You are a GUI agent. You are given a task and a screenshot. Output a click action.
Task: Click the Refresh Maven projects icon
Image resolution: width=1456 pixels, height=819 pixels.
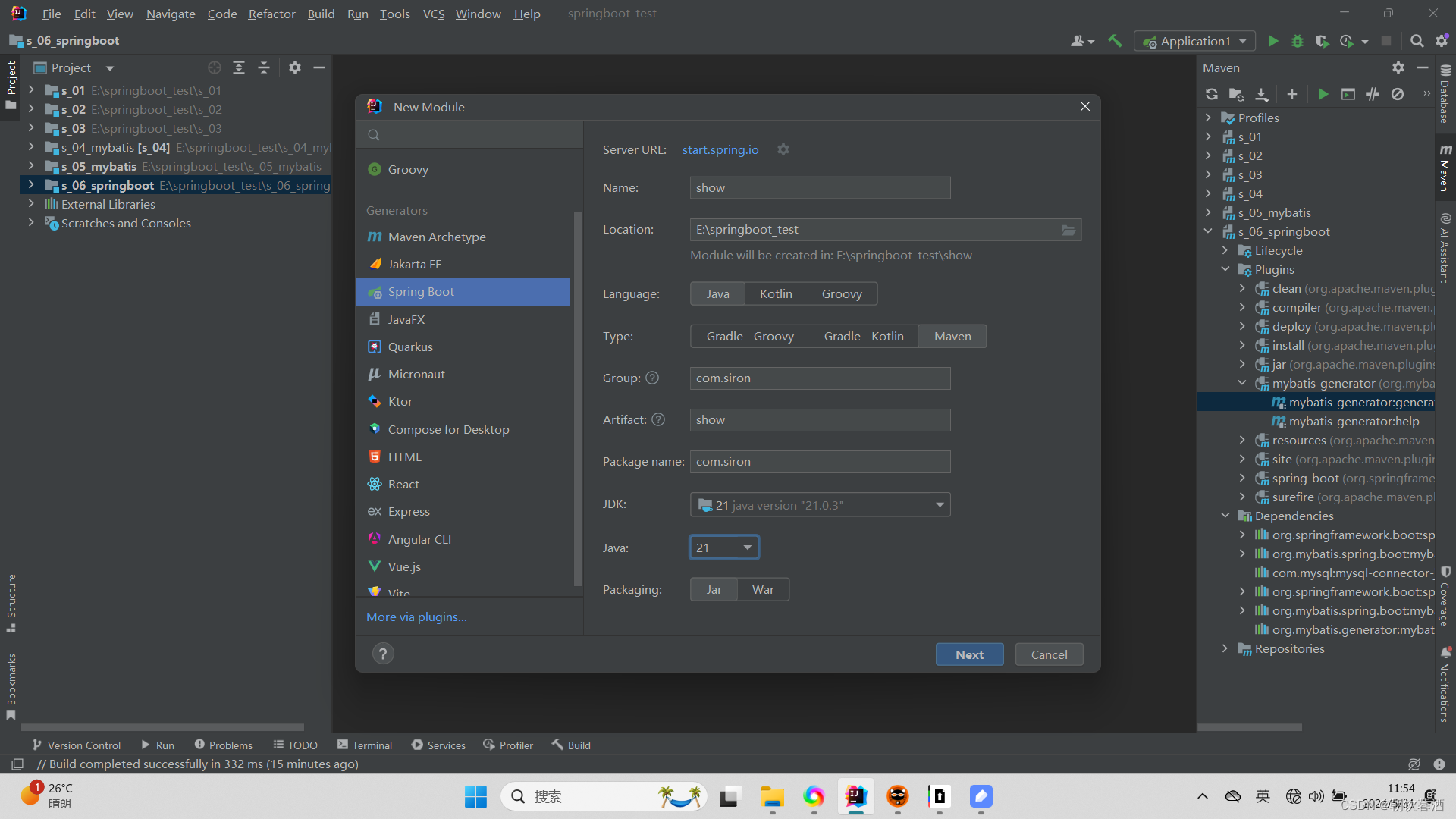[x=1213, y=94]
